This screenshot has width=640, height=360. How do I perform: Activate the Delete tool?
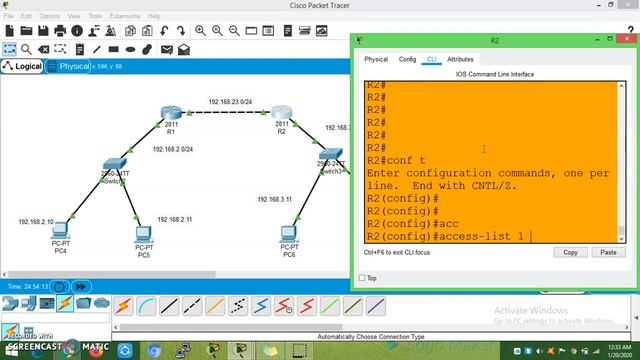pyautogui.click(x=43, y=49)
